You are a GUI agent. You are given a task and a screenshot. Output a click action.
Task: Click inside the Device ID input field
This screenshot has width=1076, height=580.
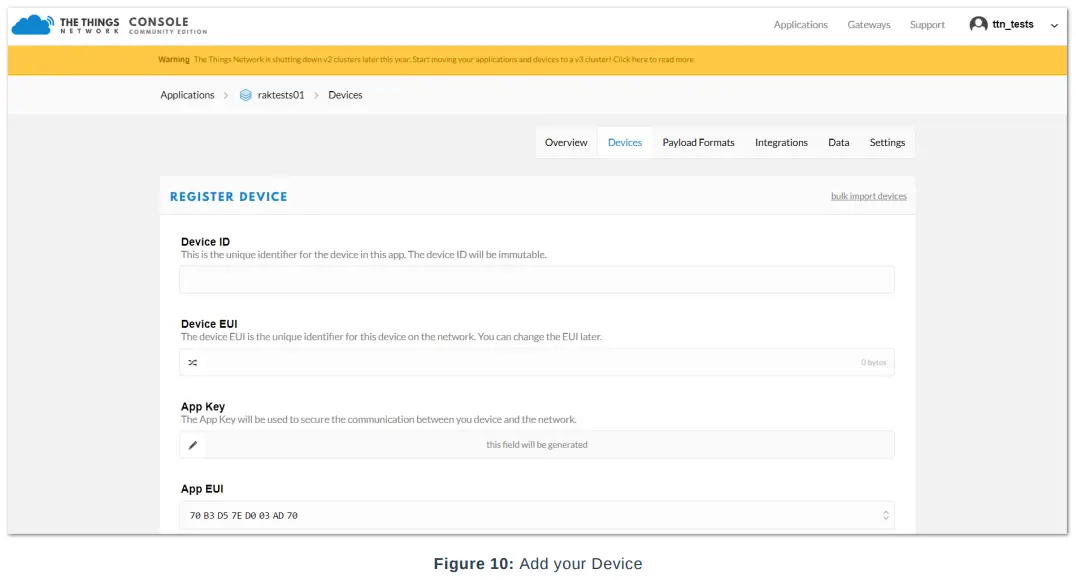pyautogui.click(x=537, y=279)
